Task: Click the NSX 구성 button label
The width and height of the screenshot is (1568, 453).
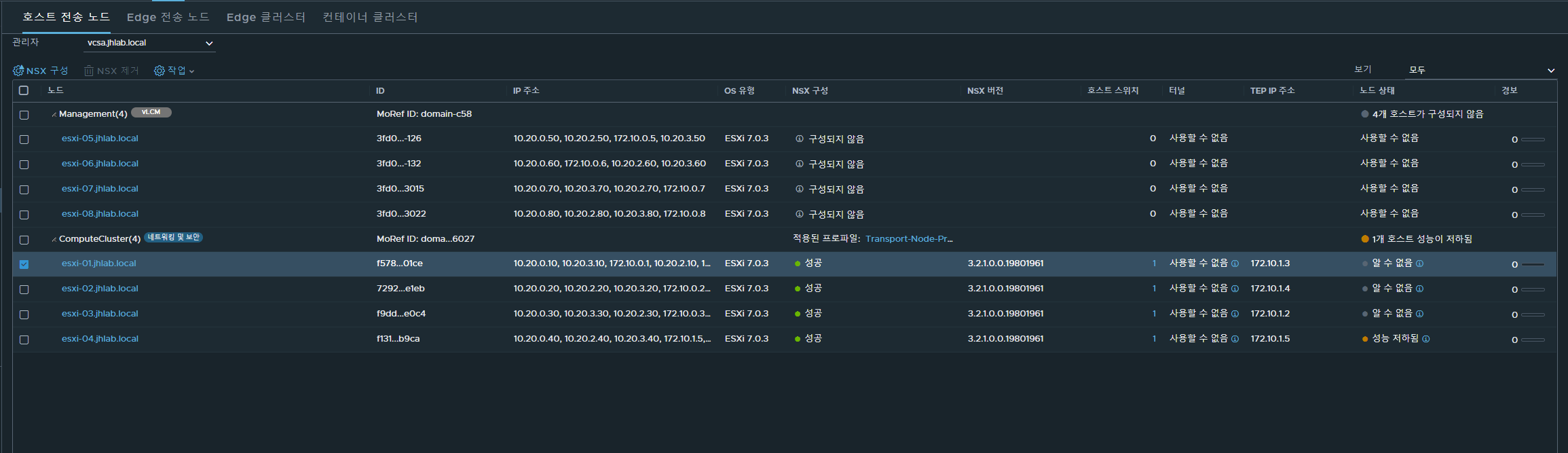Action: pos(48,71)
